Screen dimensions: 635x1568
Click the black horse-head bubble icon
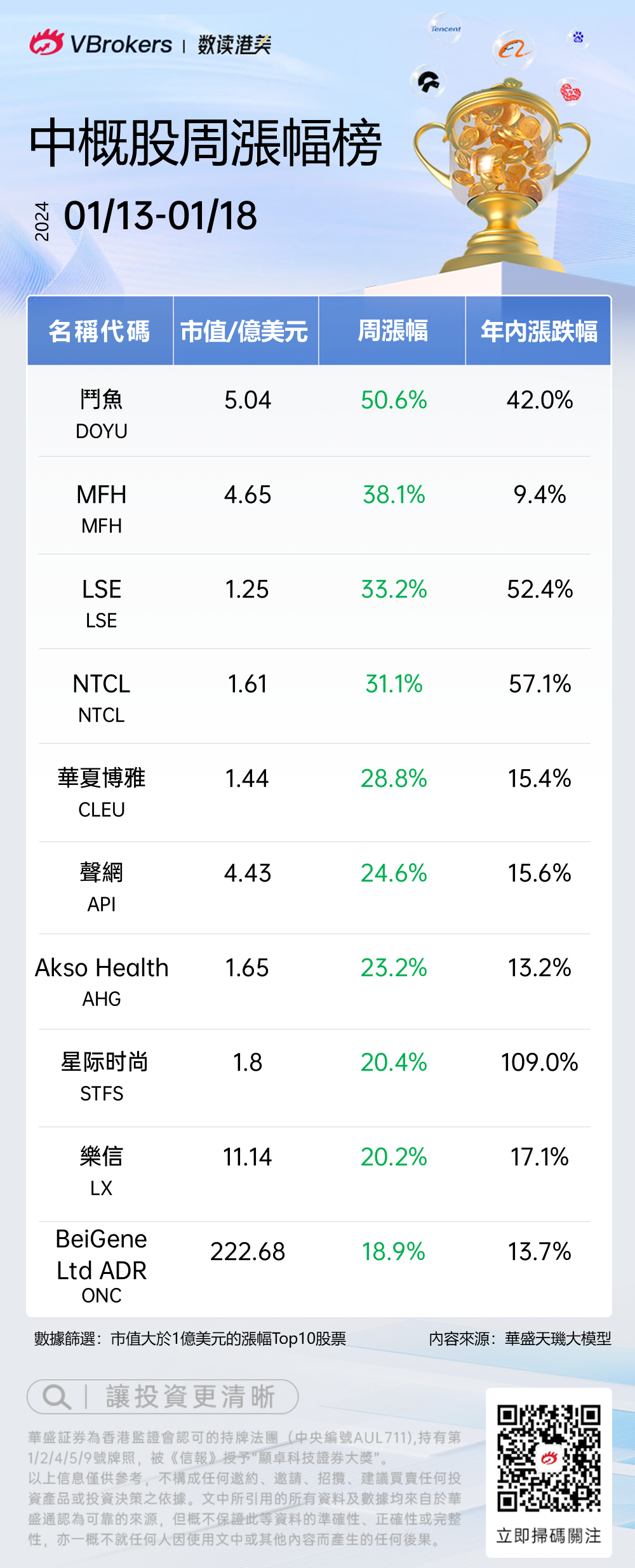pos(428,81)
